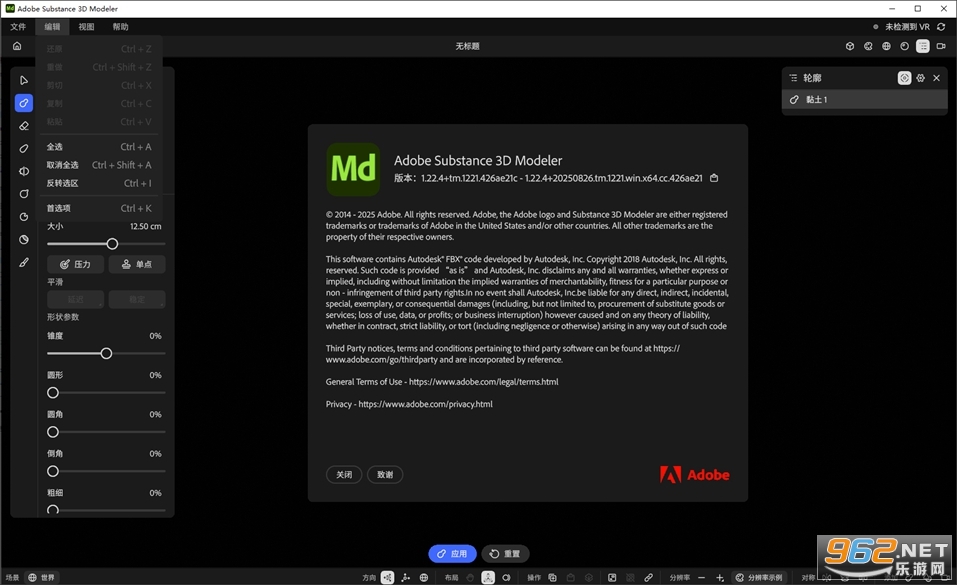Click the 无标题 document title
The height and width of the screenshot is (585, 957).
coord(468,46)
